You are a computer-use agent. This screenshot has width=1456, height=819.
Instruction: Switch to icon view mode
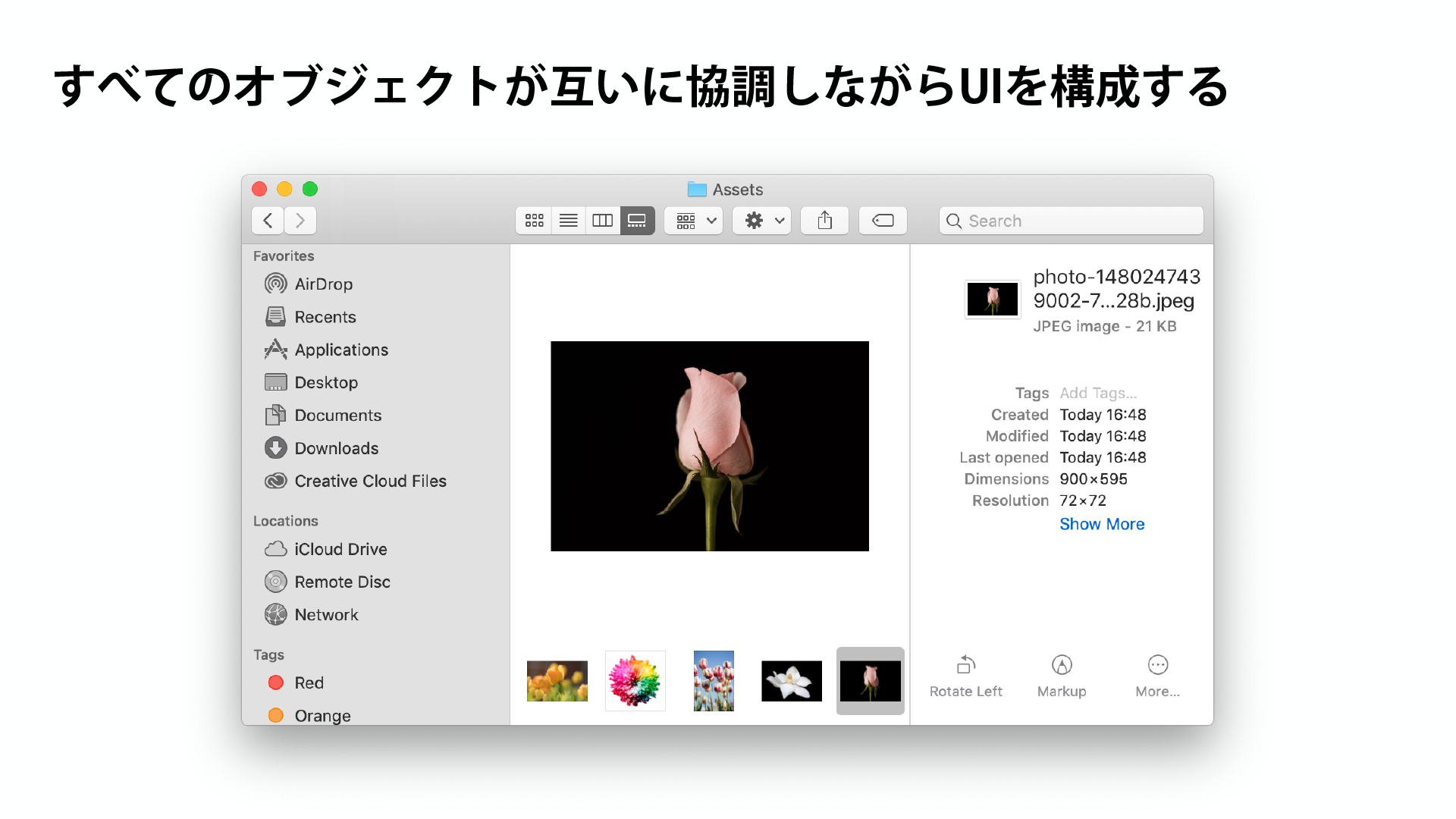click(x=534, y=221)
